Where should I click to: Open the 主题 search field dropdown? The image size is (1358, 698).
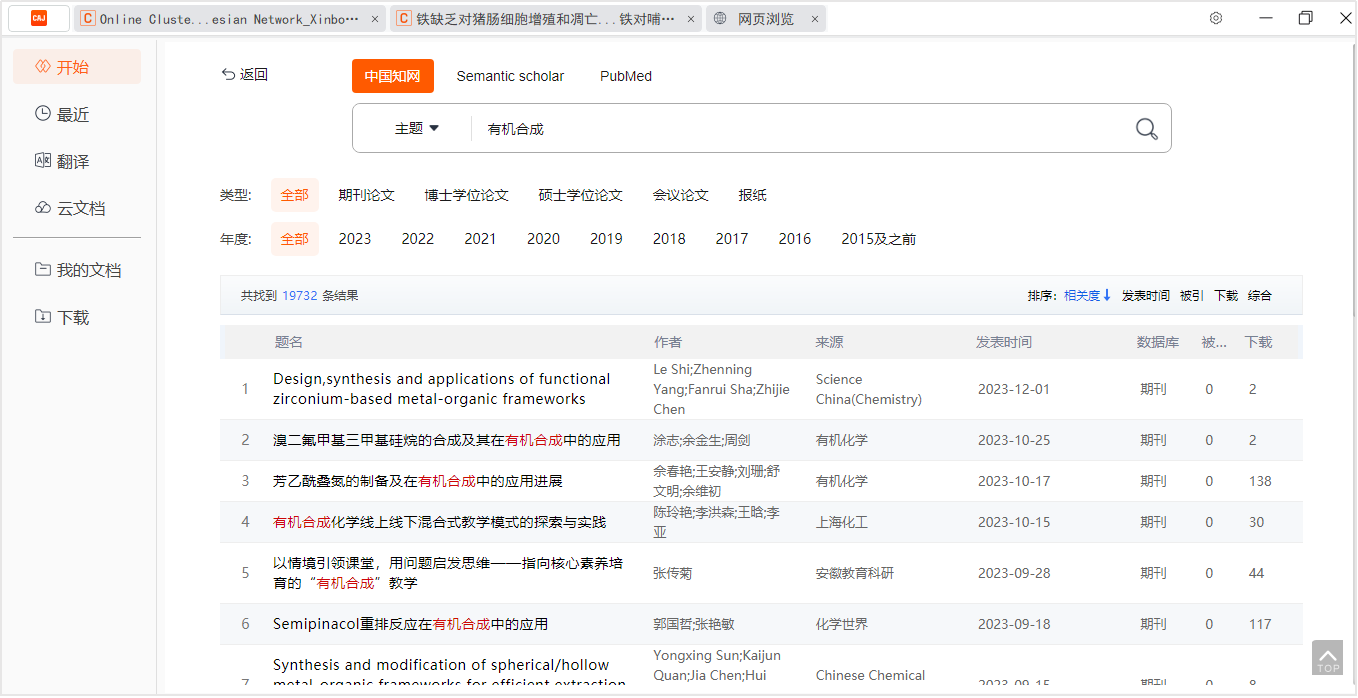click(x=417, y=128)
